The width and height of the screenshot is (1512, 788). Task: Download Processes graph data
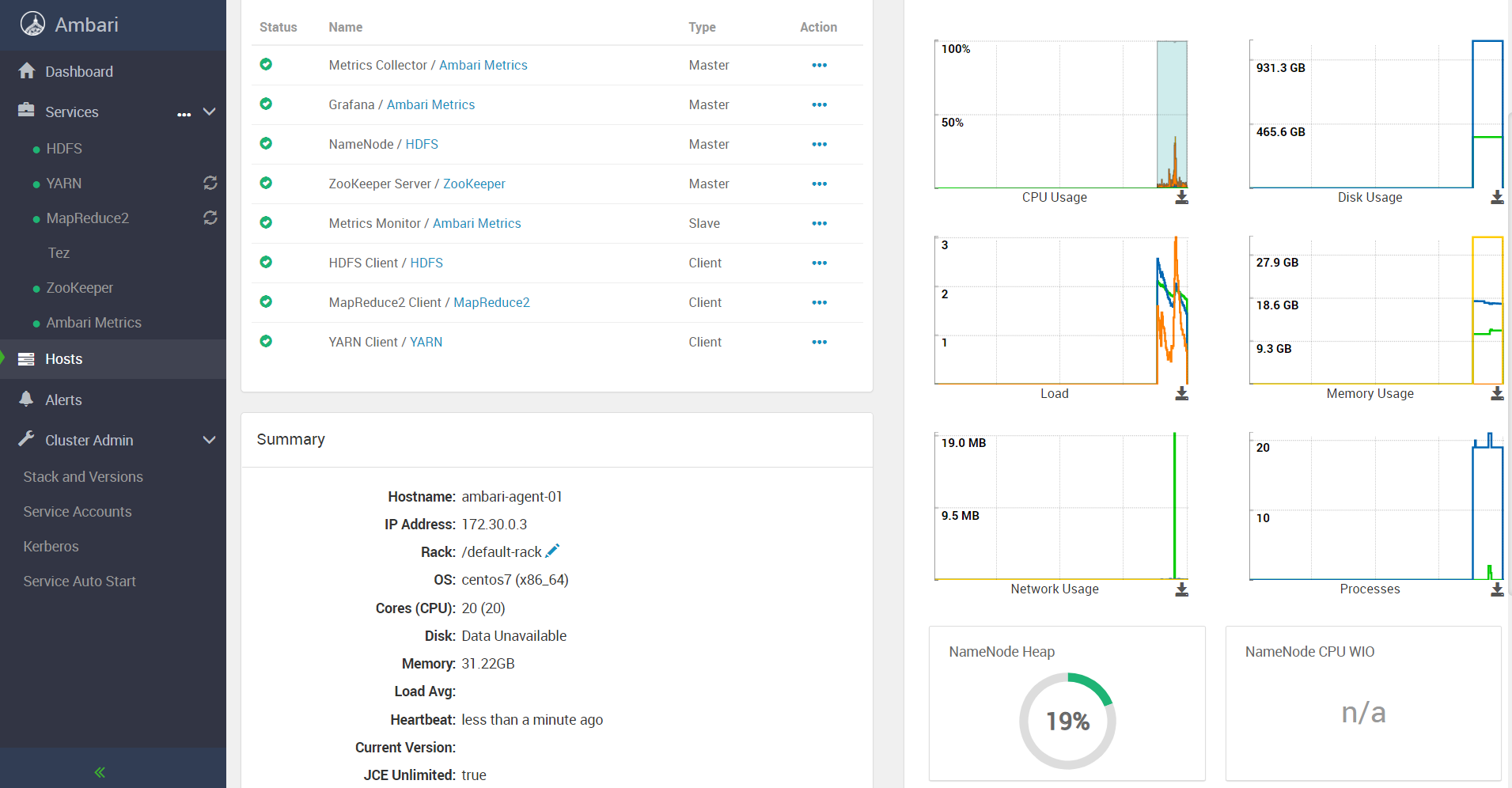pos(1497,589)
